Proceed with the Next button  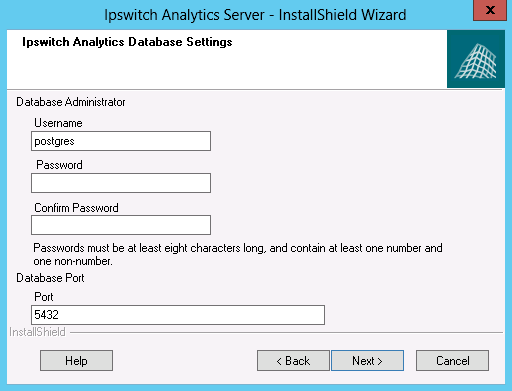click(367, 361)
